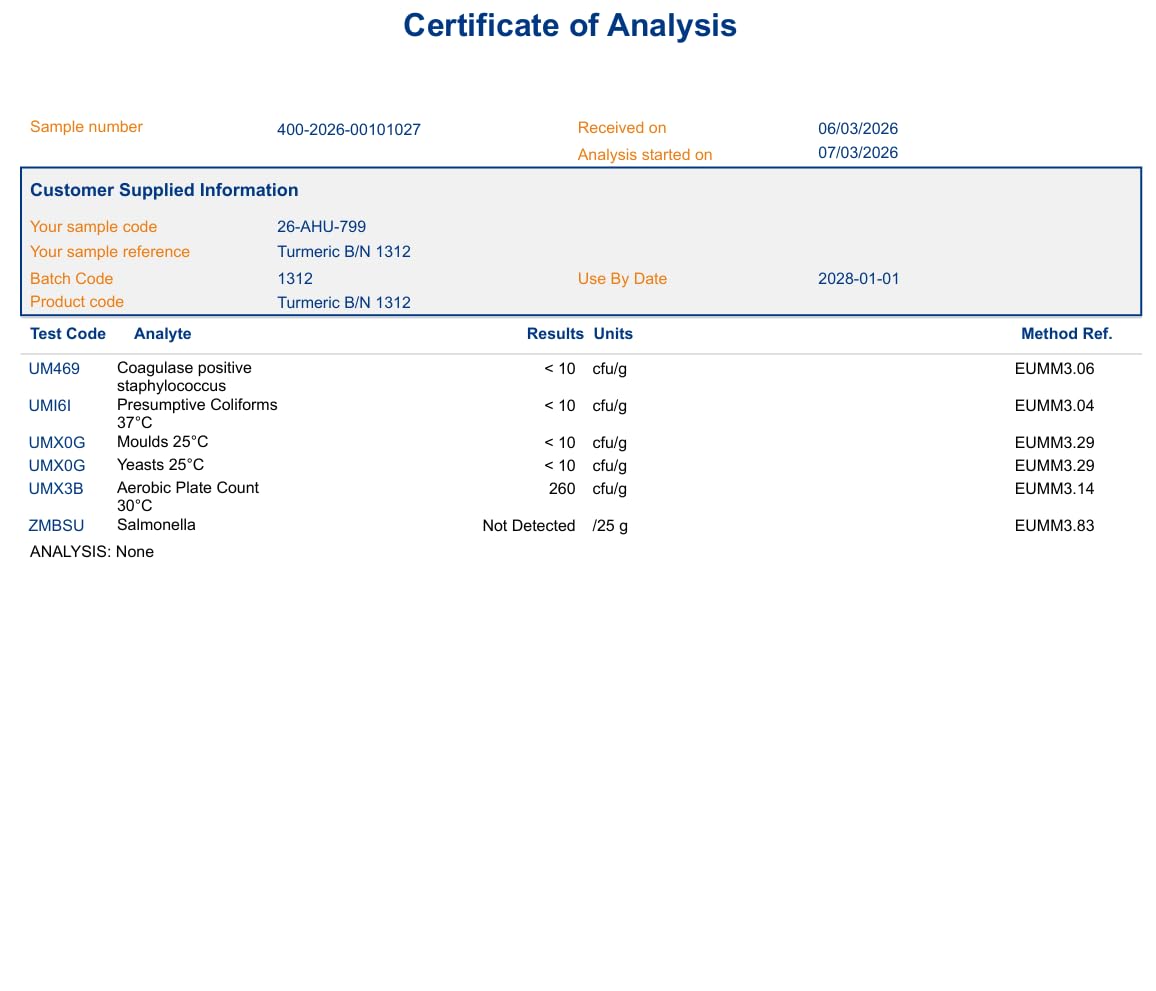The image size is (1156, 991).
Task: Open test code UMX3B
Action: coord(56,489)
